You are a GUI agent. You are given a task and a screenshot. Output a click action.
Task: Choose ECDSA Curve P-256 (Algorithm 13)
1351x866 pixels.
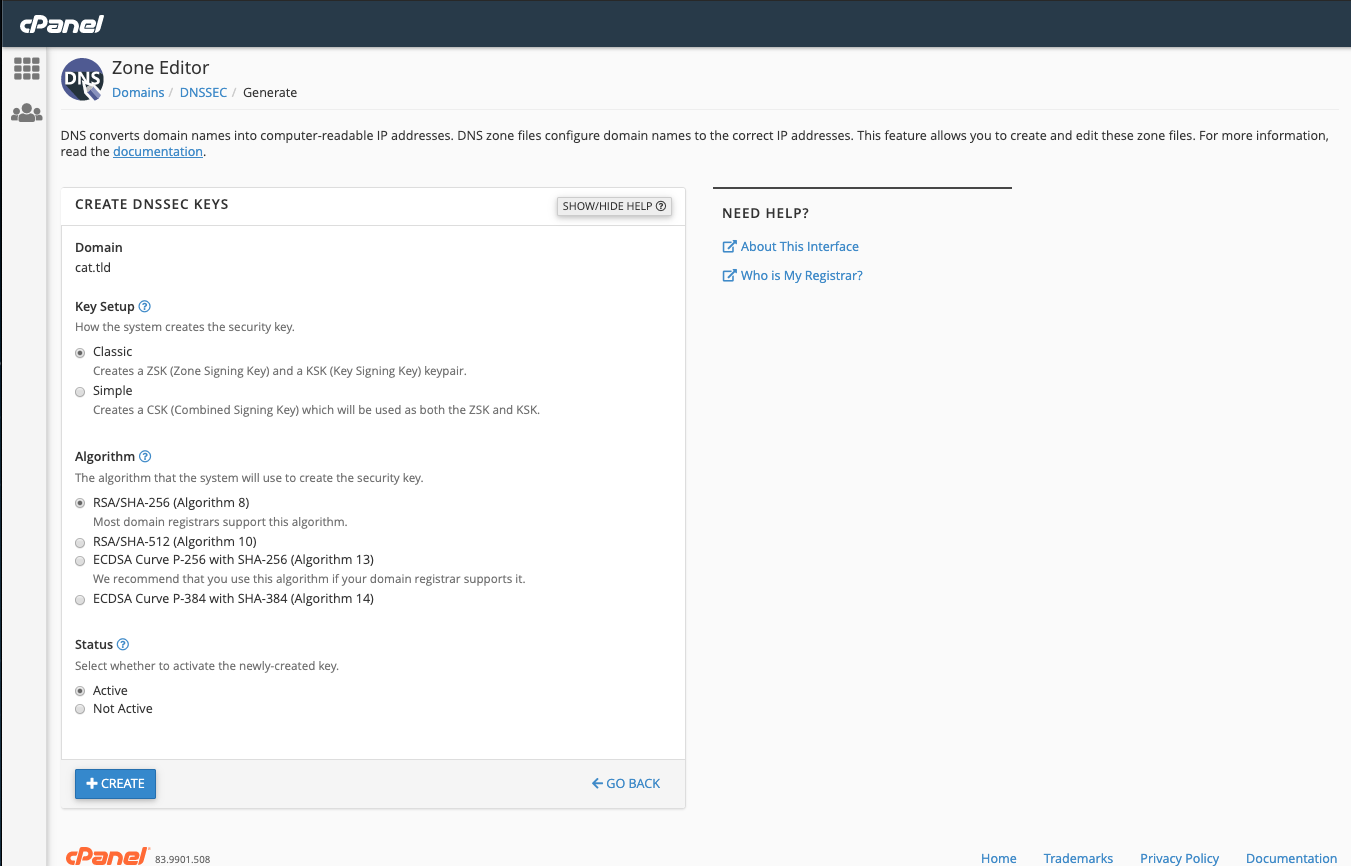80,561
